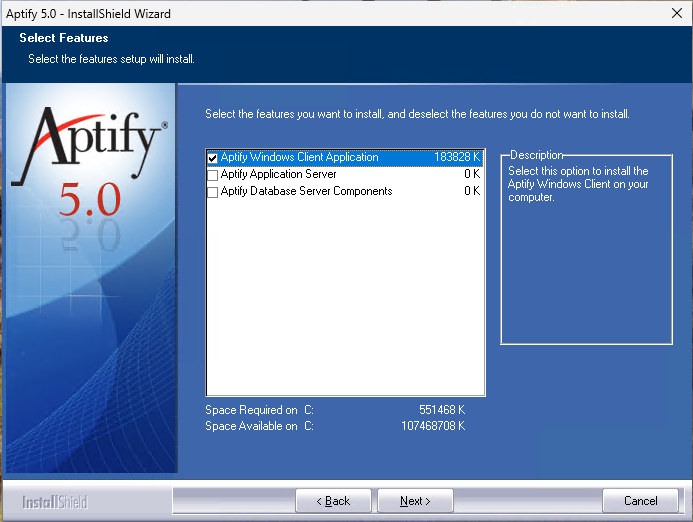Click the Select Features heading

[x=64, y=38]
